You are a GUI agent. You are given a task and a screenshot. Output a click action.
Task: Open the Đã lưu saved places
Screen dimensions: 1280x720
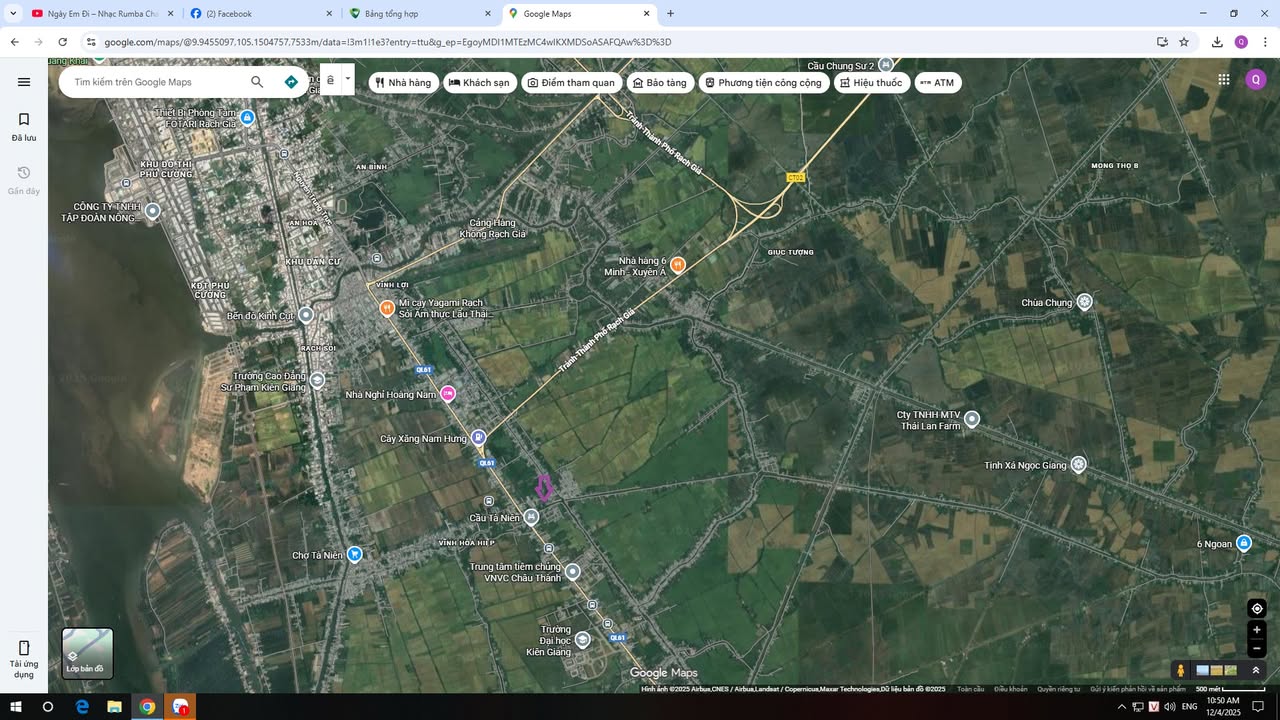click(x=24, y=126)
